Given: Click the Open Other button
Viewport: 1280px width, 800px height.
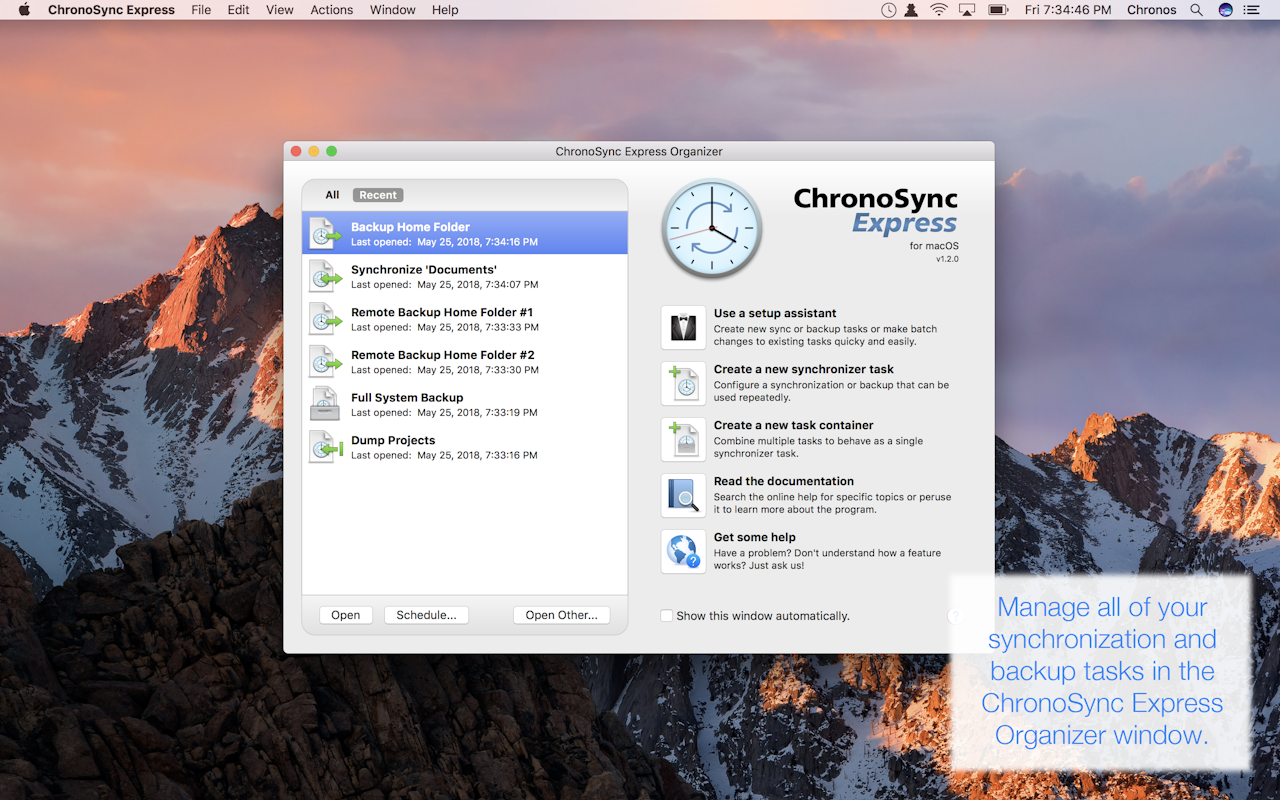Looking at the screenshot, I should [561, 614].
